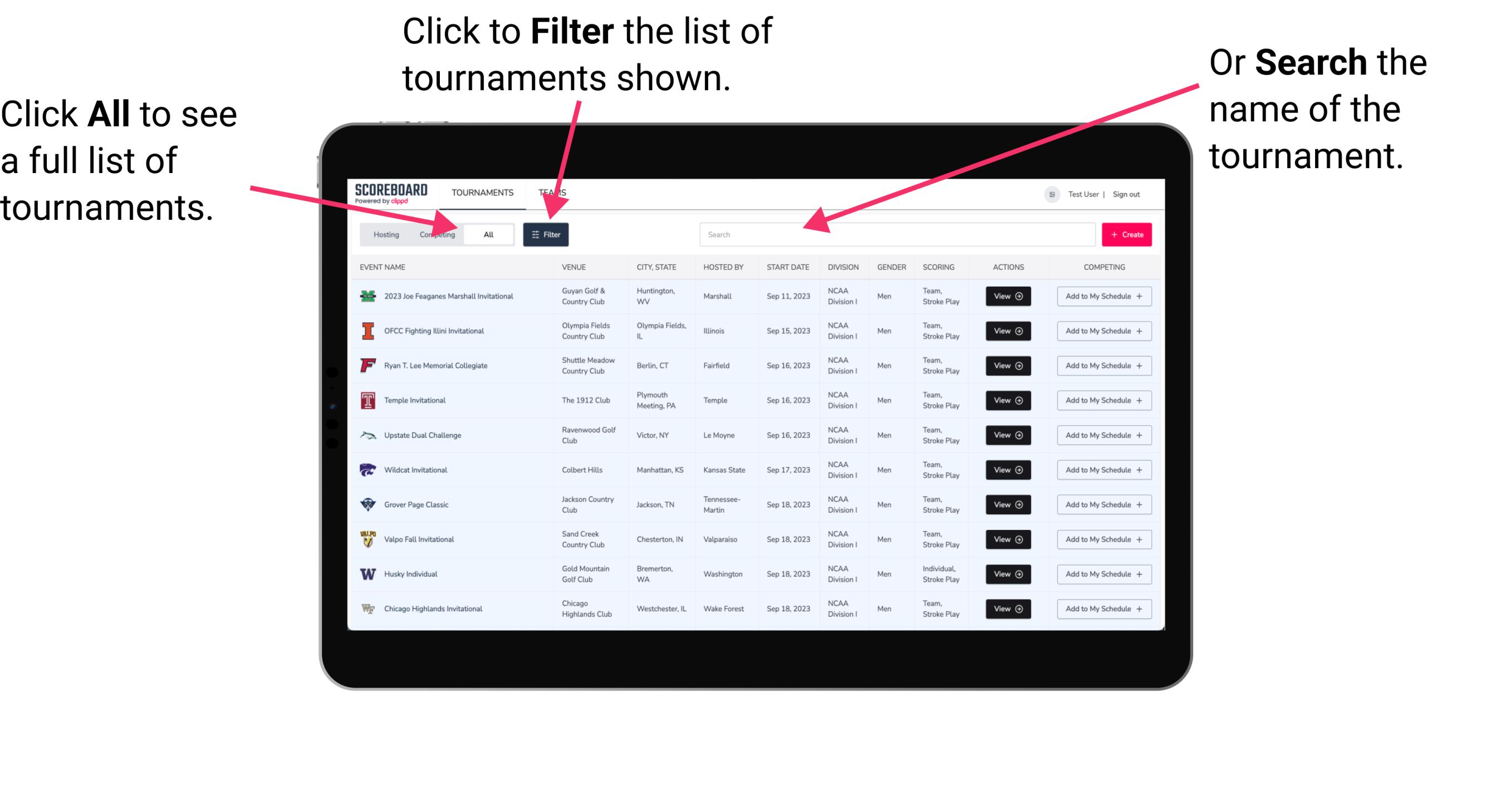Click the Valparaiso team logo icon
This screenshot has height=812, width=1510.
pyautogui.click(x=369, y=539)
